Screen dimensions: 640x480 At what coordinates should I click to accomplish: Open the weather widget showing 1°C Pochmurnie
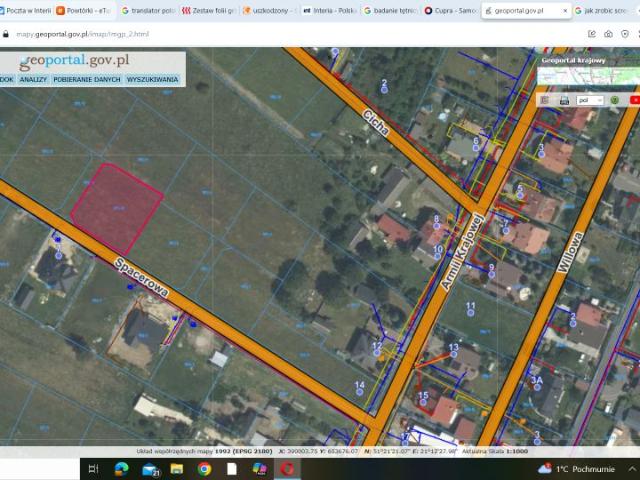click(x=577, y=469)
